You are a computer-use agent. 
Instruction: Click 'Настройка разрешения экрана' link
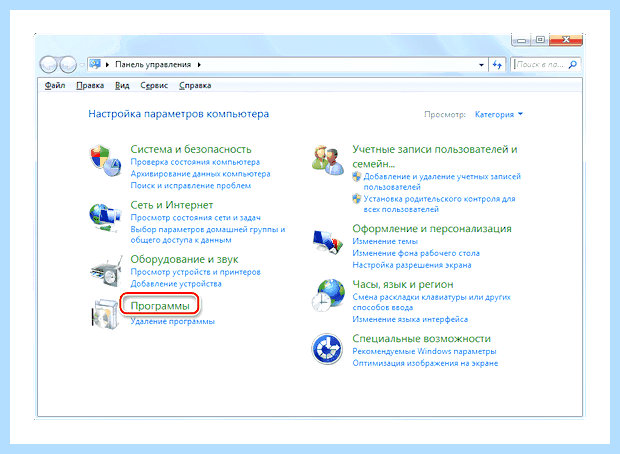click(x=412, y=265)
